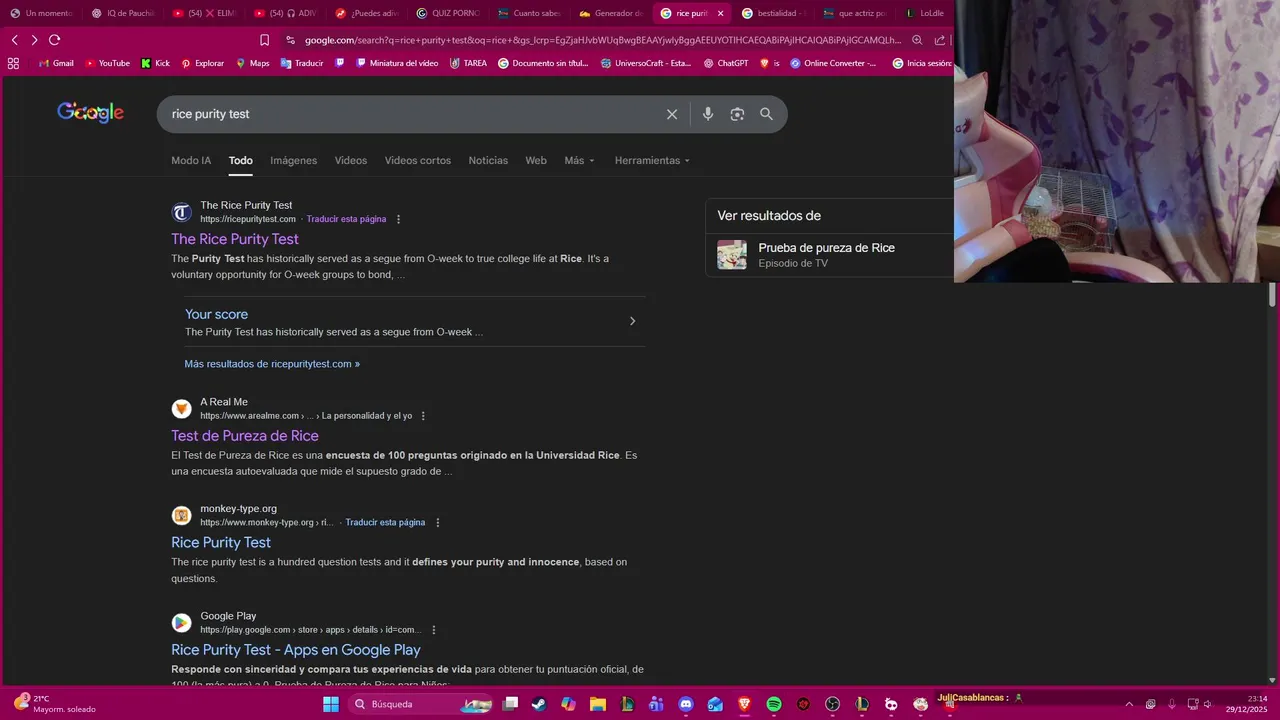Image resolution: width=1280 pixels, height=720 pixels.
Task: Translate the monkey-type.org result page
Action: [385, 522]
